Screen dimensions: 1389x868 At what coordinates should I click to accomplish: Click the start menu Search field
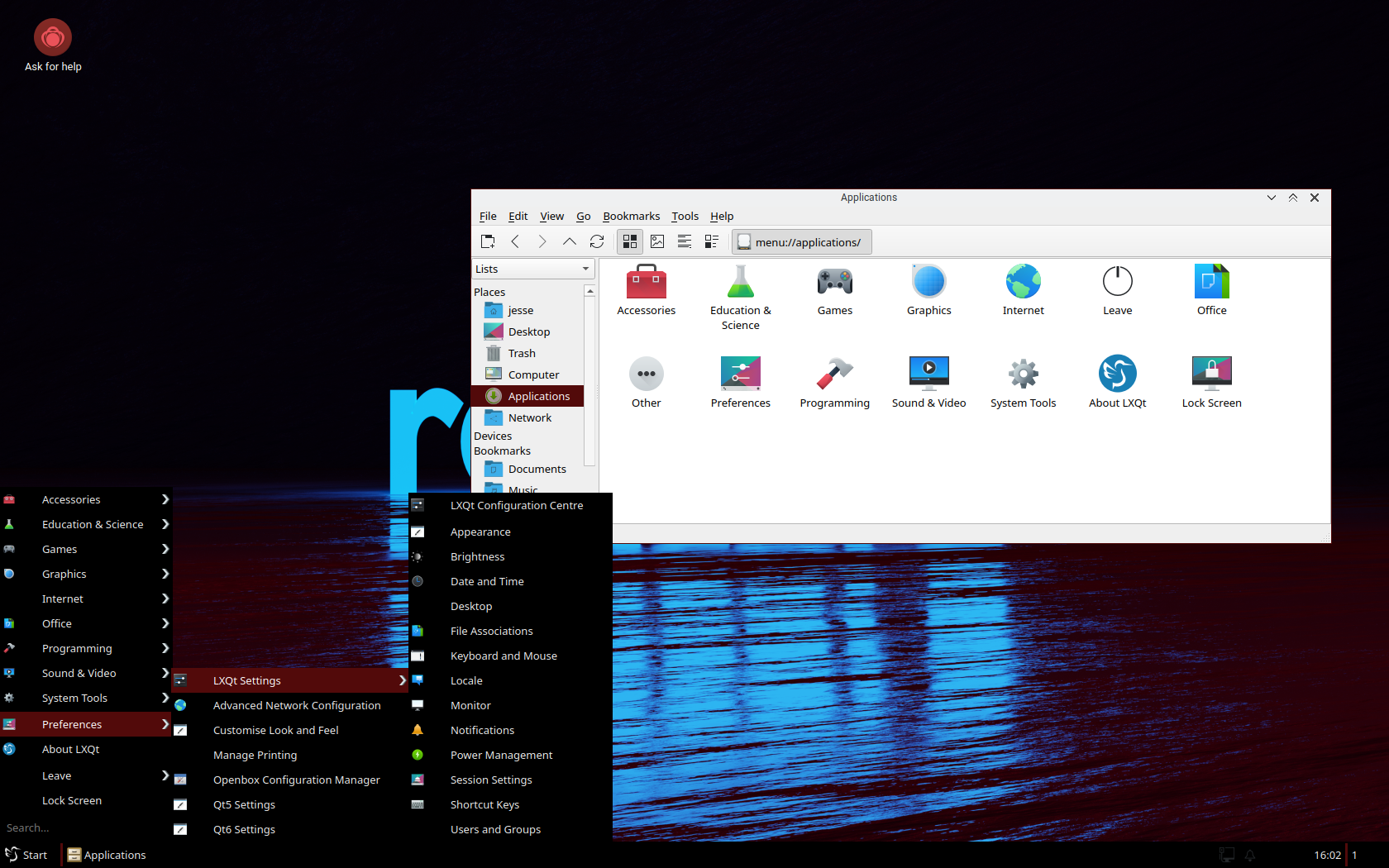coord(86,827)
